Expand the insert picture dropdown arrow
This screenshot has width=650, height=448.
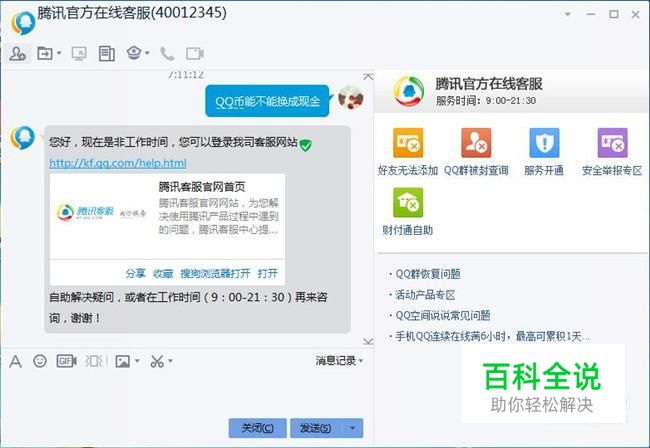pos(137,361)
